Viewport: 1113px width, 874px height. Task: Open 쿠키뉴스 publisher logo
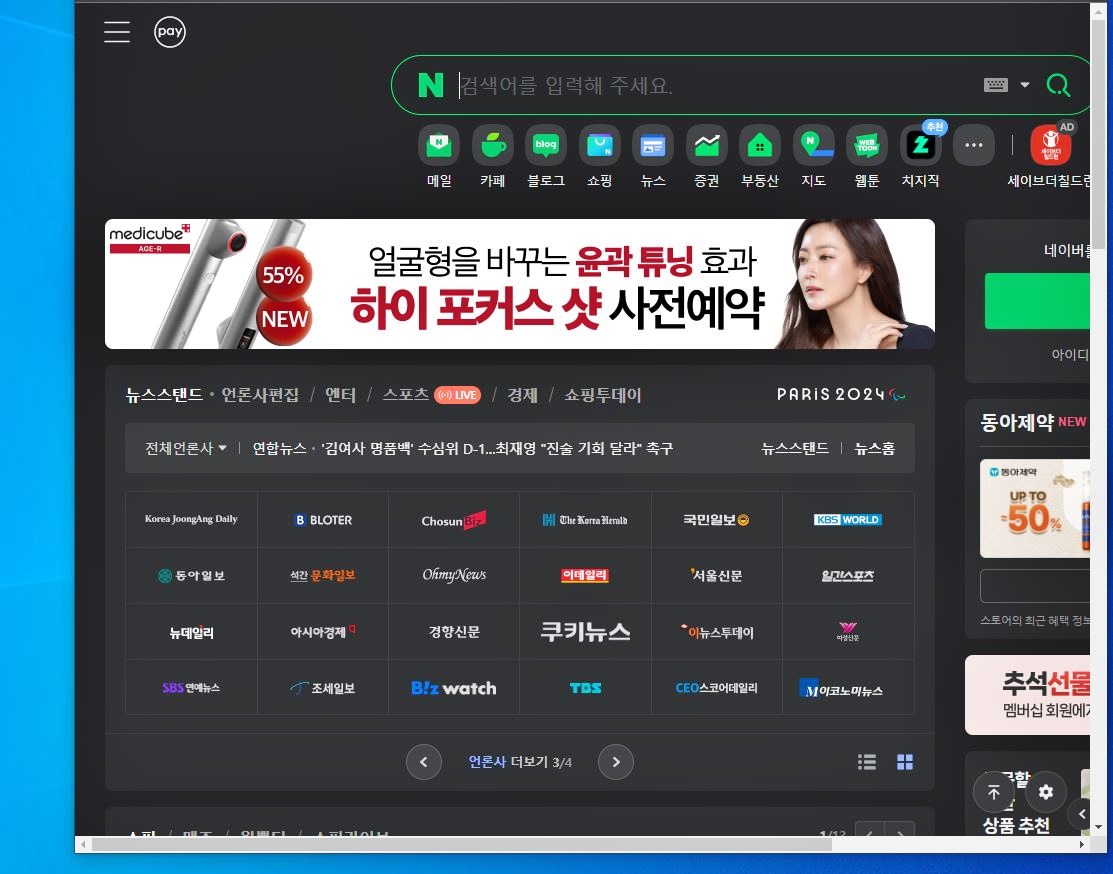[586, 632]
